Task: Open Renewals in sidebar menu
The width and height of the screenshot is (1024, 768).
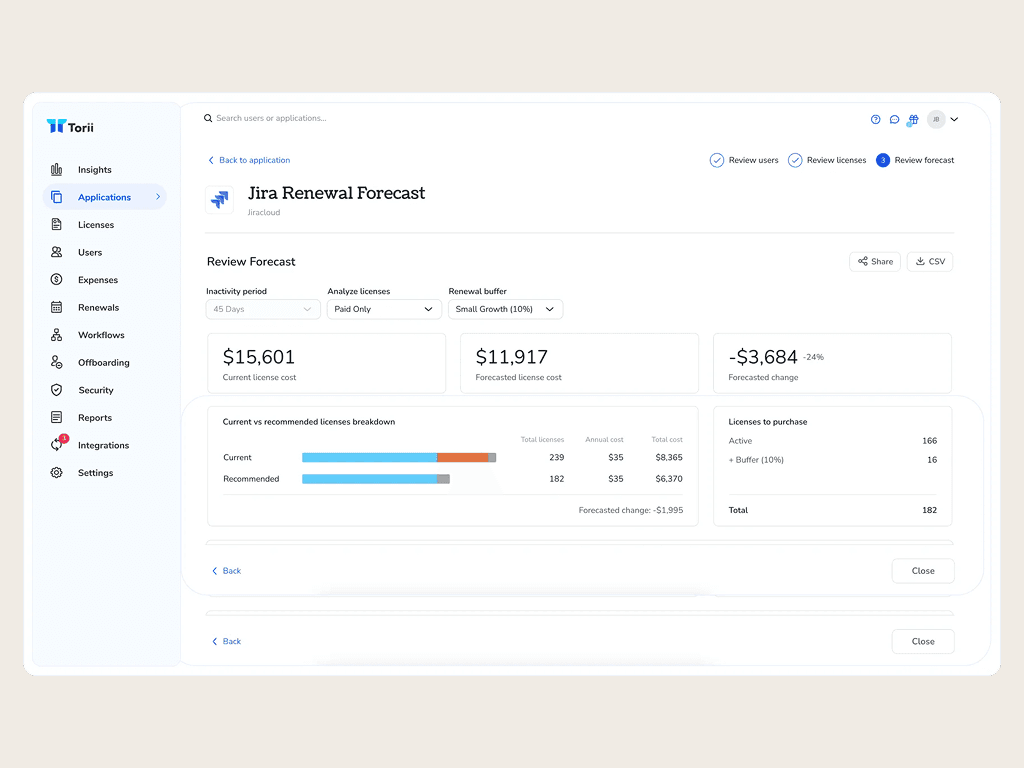Action: coord(99,307)
